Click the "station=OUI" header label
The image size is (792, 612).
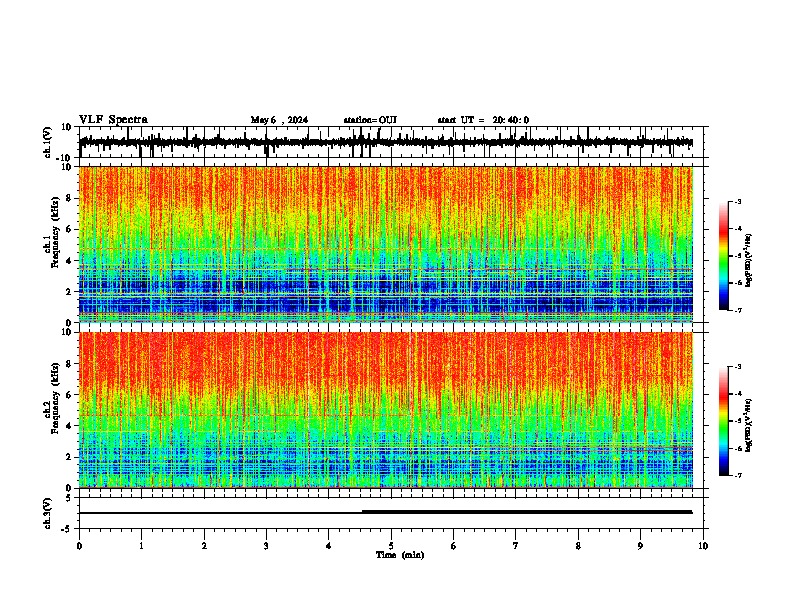click(370, 120)
